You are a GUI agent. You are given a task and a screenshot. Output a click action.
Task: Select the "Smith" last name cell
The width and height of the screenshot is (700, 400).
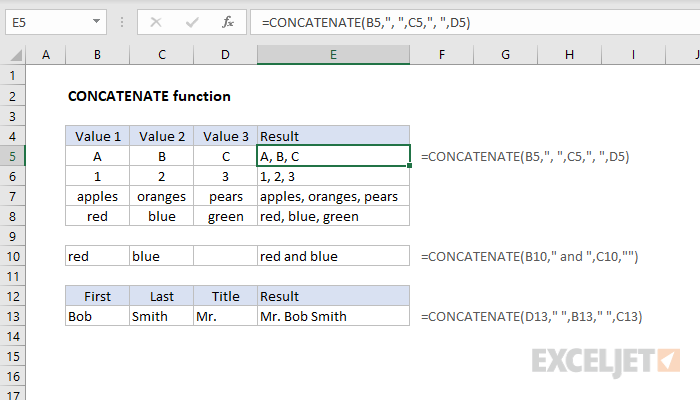pyautogui.click(x=160, y=316)
